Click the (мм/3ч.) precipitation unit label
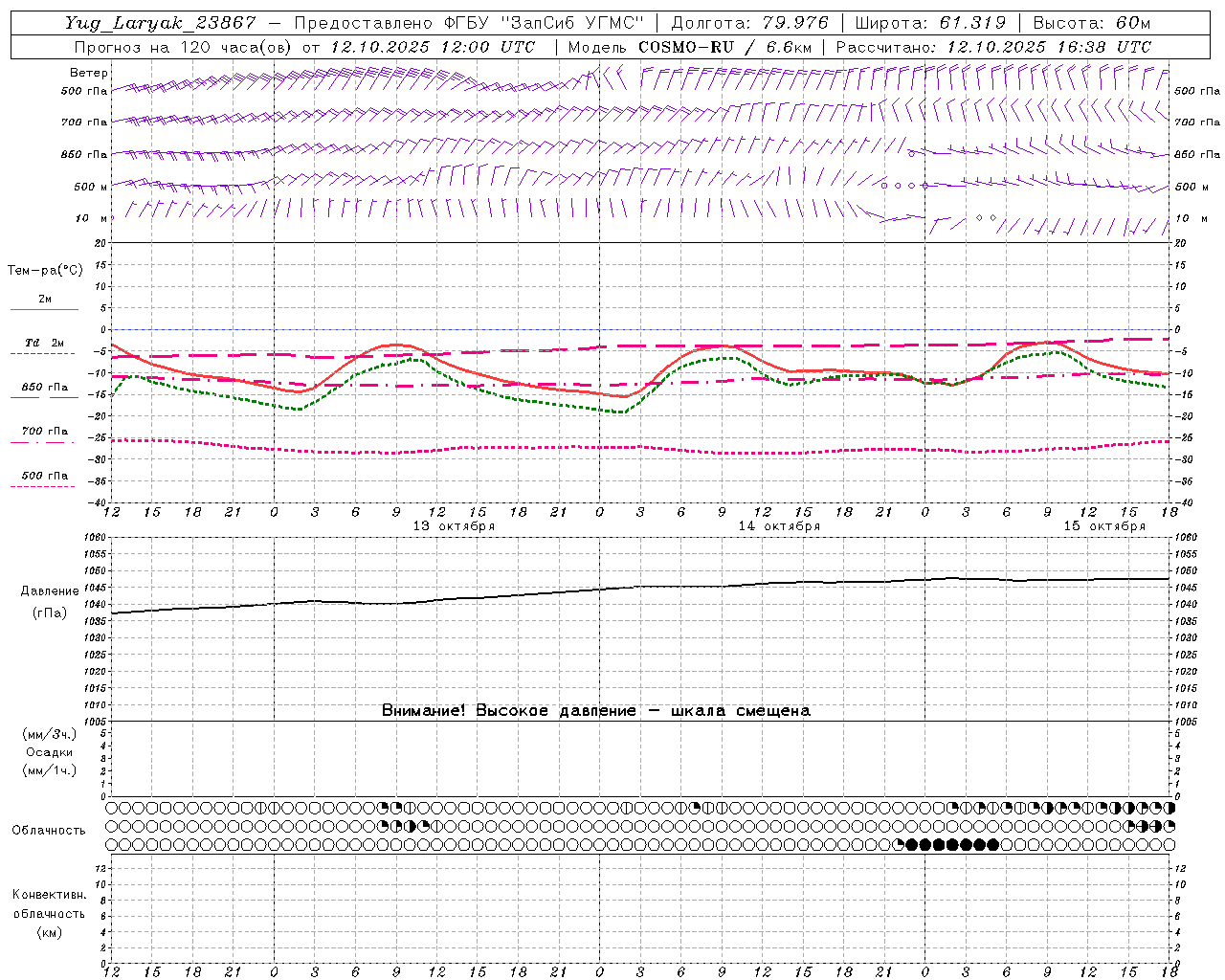This screenshot has width=1225, height=980. pos(50,734)
